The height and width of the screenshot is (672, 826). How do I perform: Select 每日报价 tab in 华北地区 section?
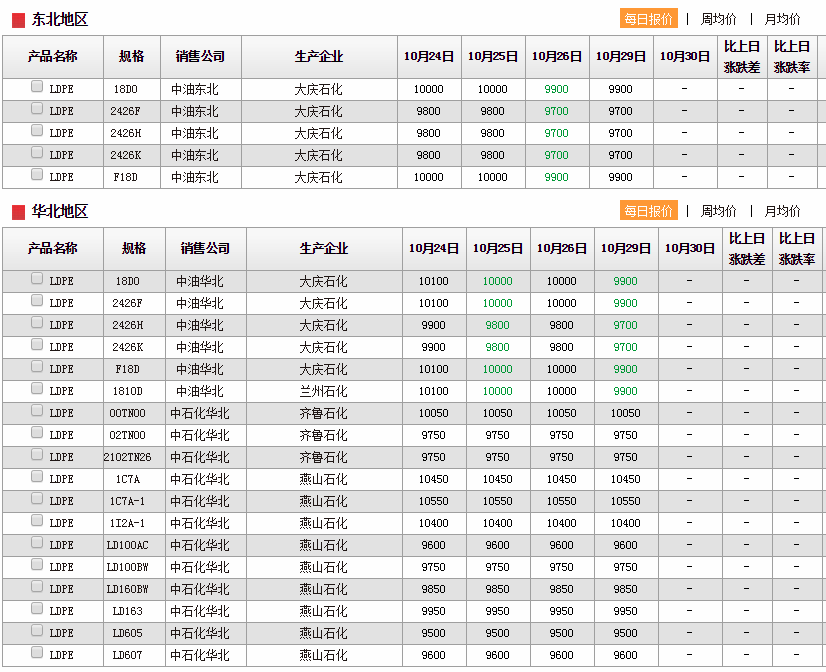coord(648,211)
